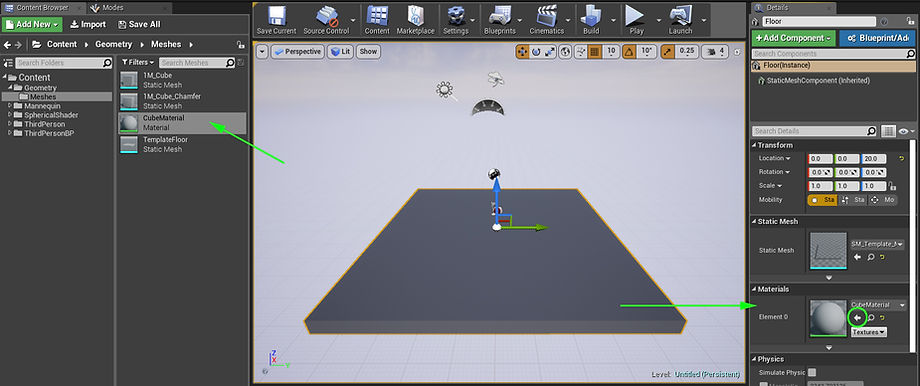Screen dimensions: 920x386
Task: Click the surface snapping icon
Action: coord(581,52)
